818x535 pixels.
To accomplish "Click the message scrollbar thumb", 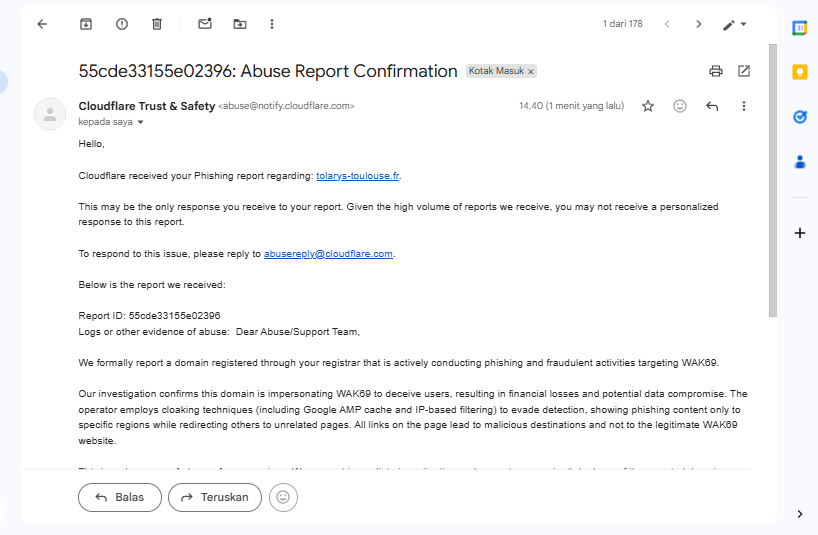I will coord(773,180).
